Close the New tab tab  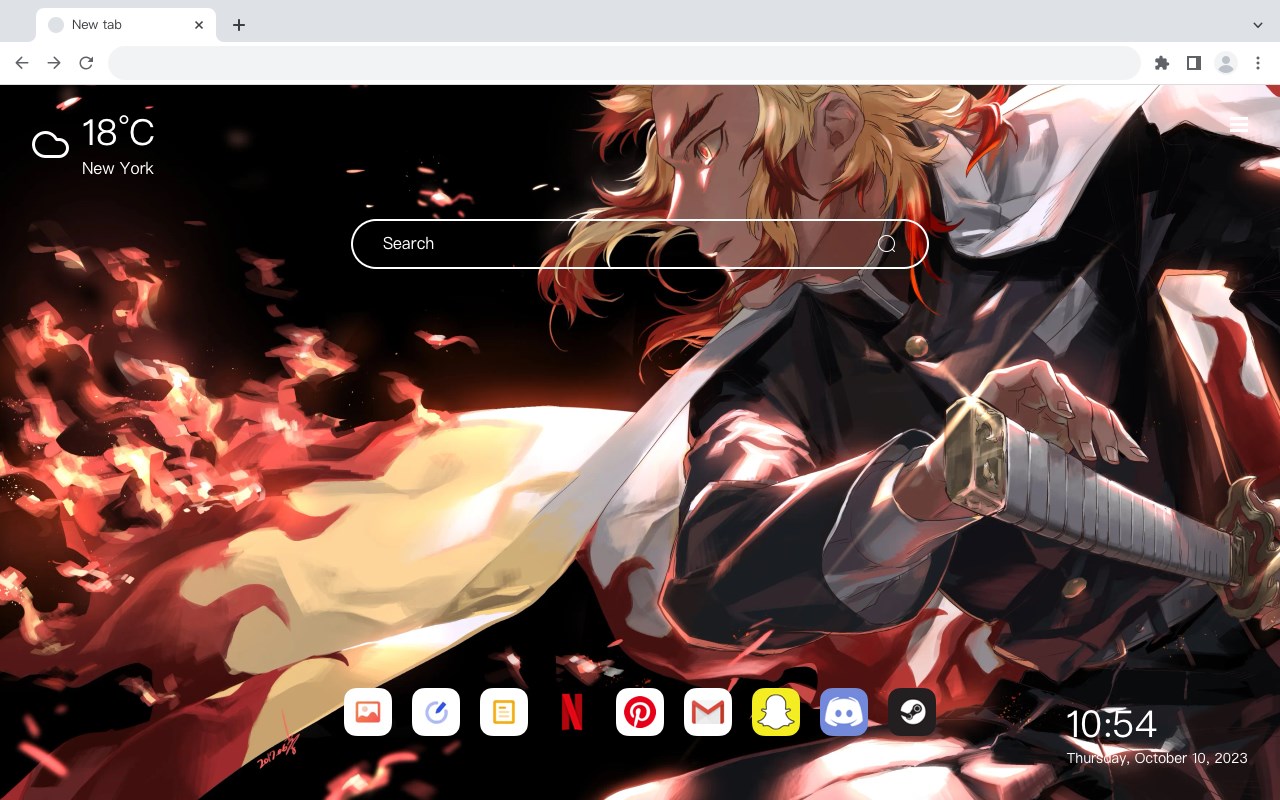(x=199, y=25)
